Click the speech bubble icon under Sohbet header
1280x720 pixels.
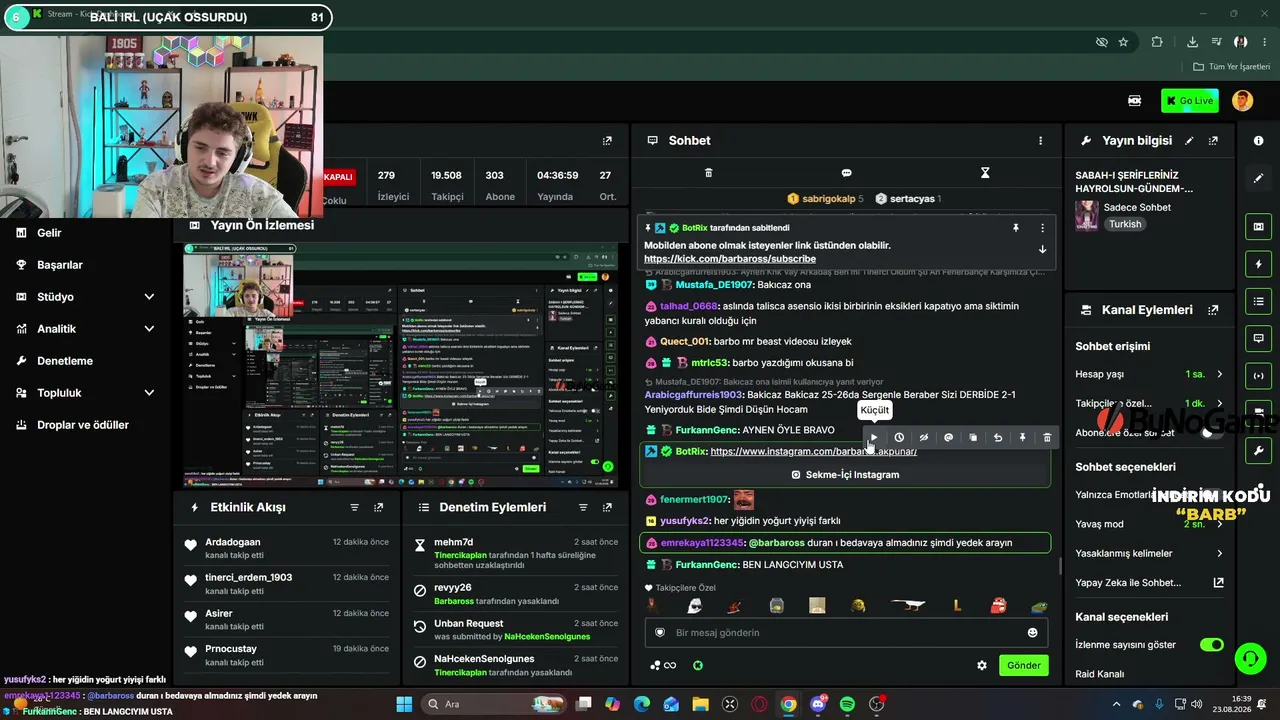[x=846, y=173]
